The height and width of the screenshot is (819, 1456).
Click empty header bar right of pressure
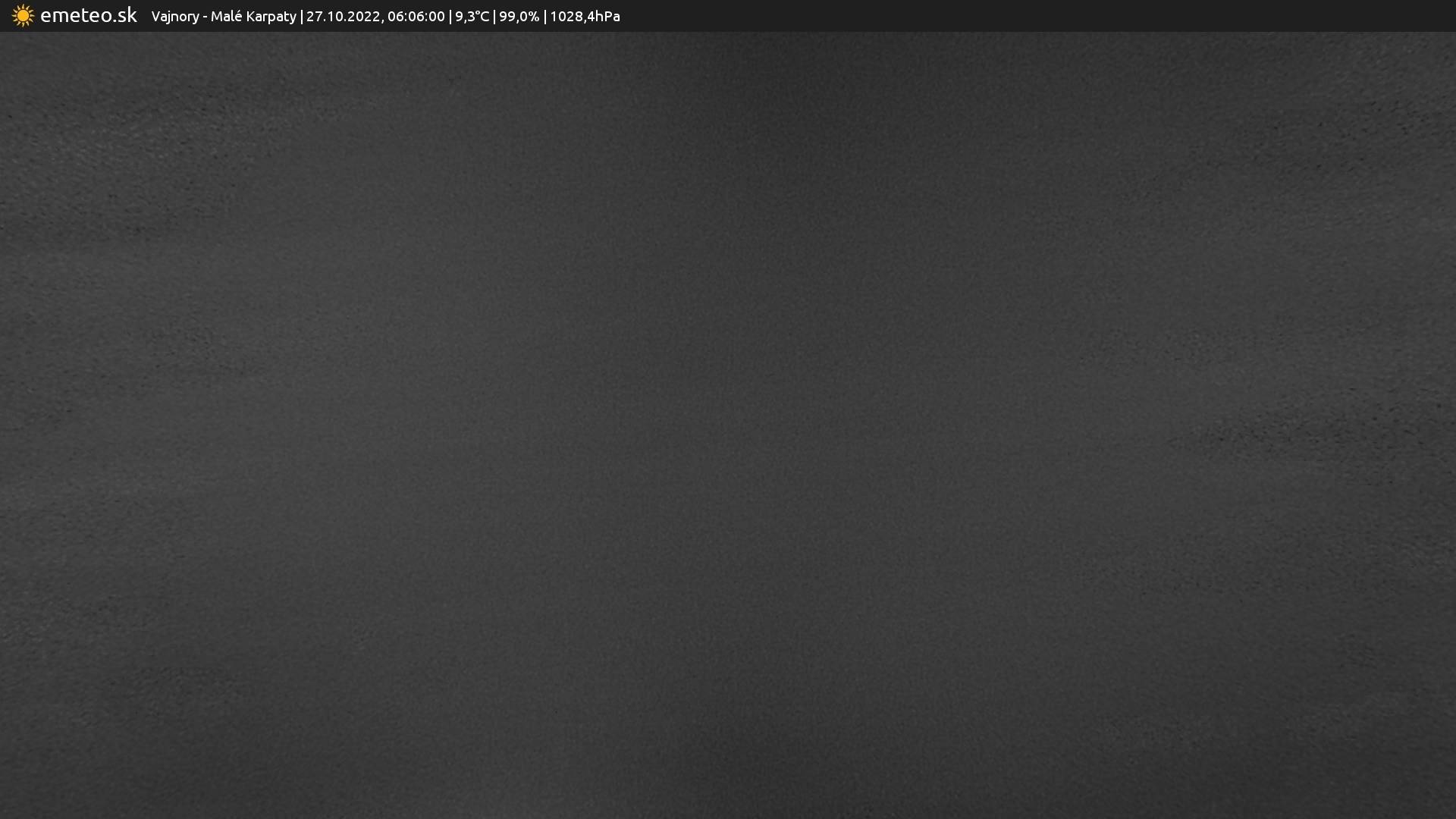pos(986,16)
